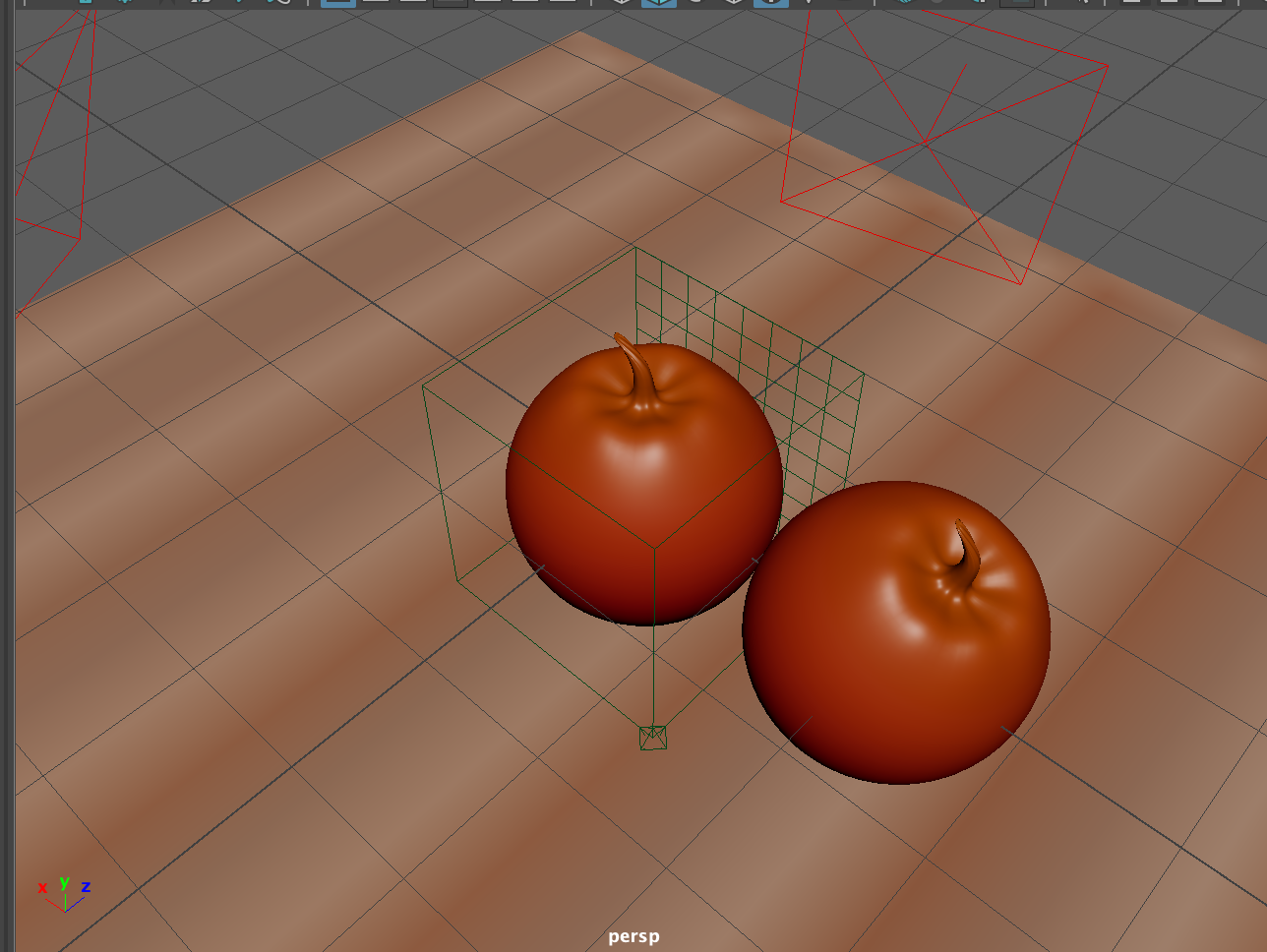The height and width of the screenshot is (952, 1267).
Task: Click the stem of the front apple
Action: tap(967, 555)
